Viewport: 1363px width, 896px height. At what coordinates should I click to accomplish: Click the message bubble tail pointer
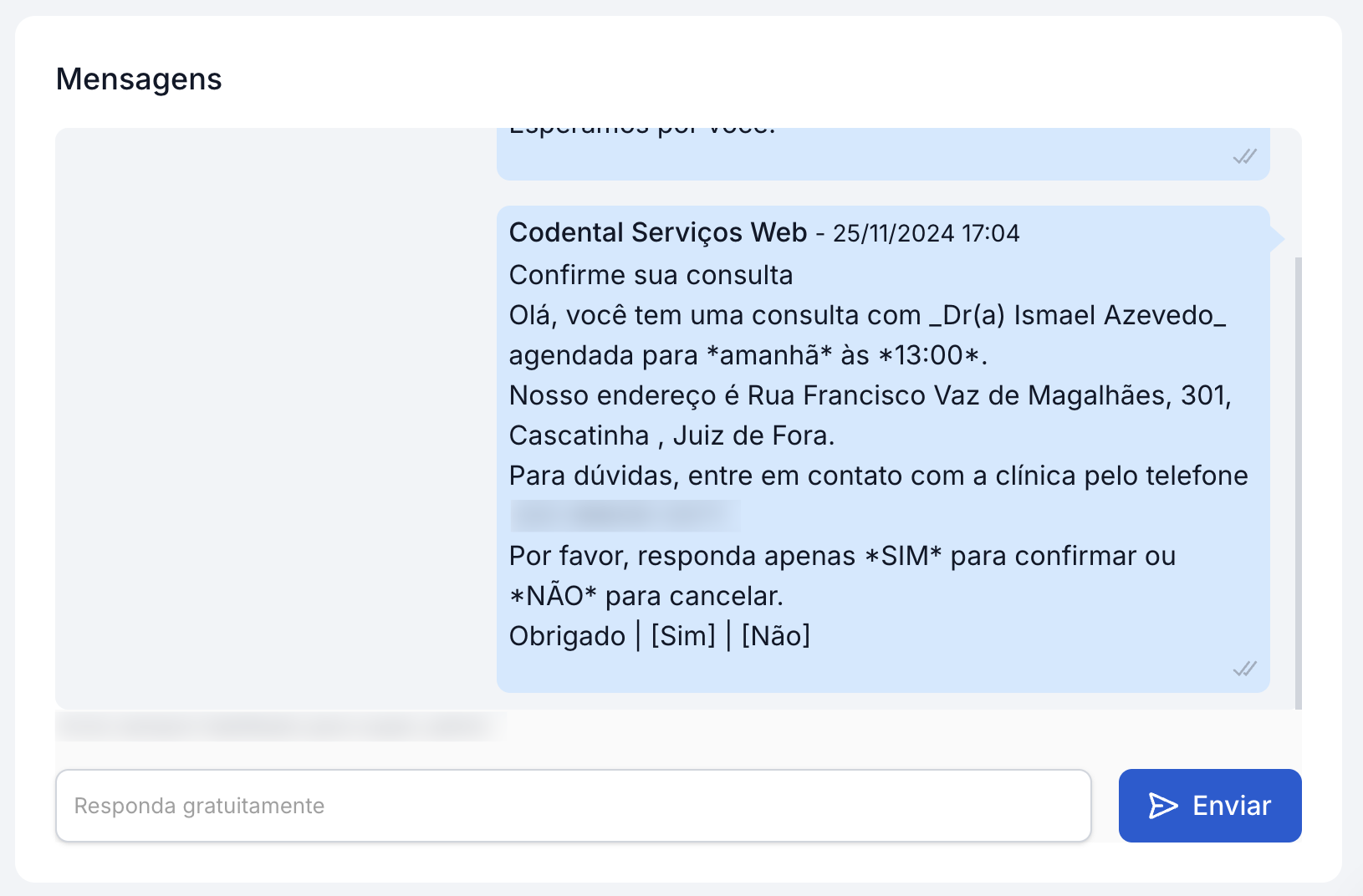(x=1276, y=239)
